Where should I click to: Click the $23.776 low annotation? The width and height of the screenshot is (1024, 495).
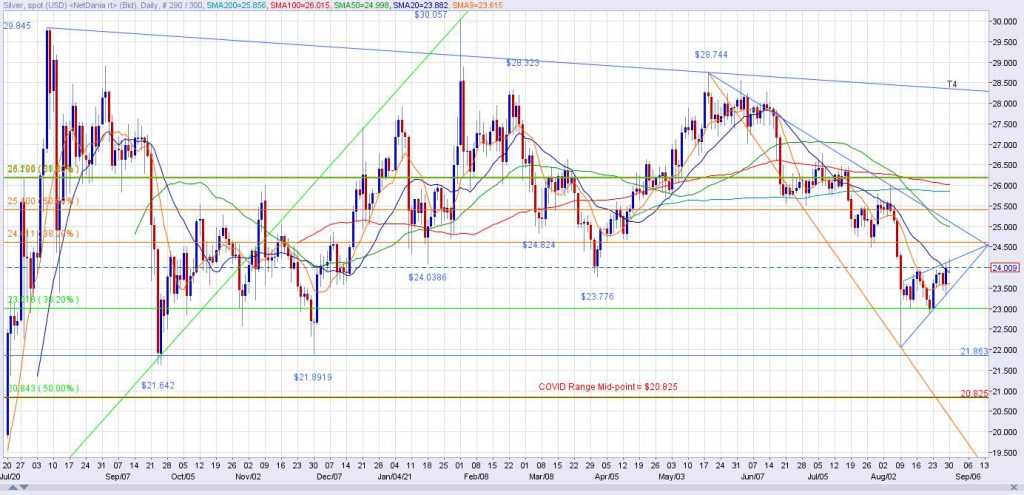pyautogui.click(x=597, y=296)
